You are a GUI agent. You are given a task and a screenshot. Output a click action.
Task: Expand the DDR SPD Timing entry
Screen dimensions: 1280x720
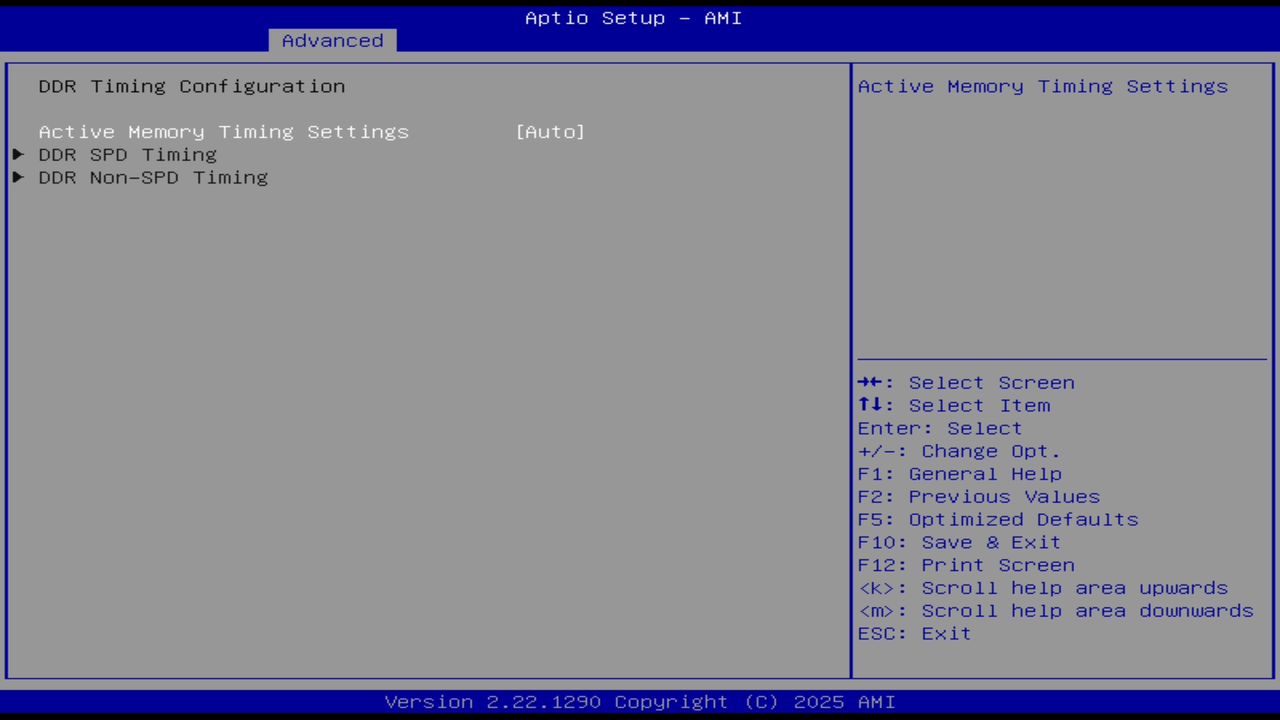(128, 154)
